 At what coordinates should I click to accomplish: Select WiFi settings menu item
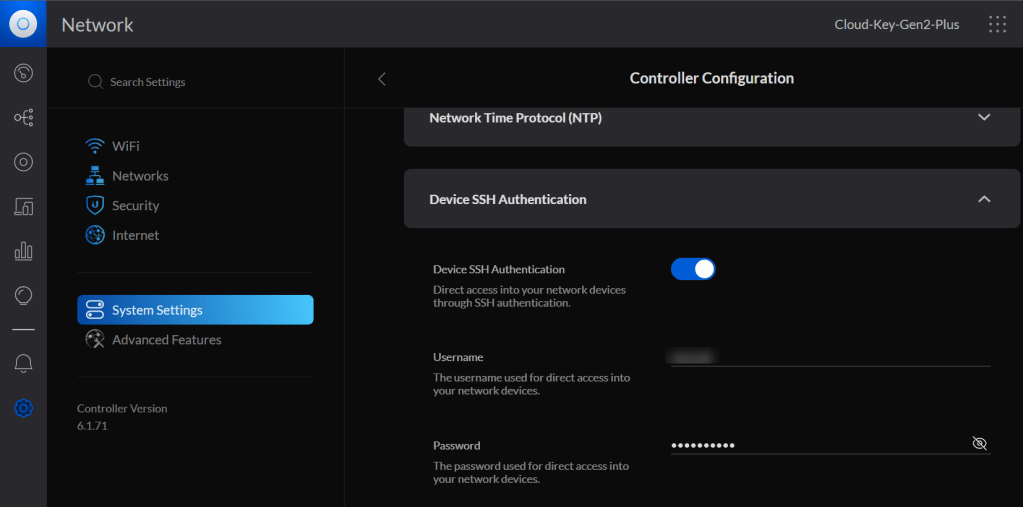[x=125, y=146]
